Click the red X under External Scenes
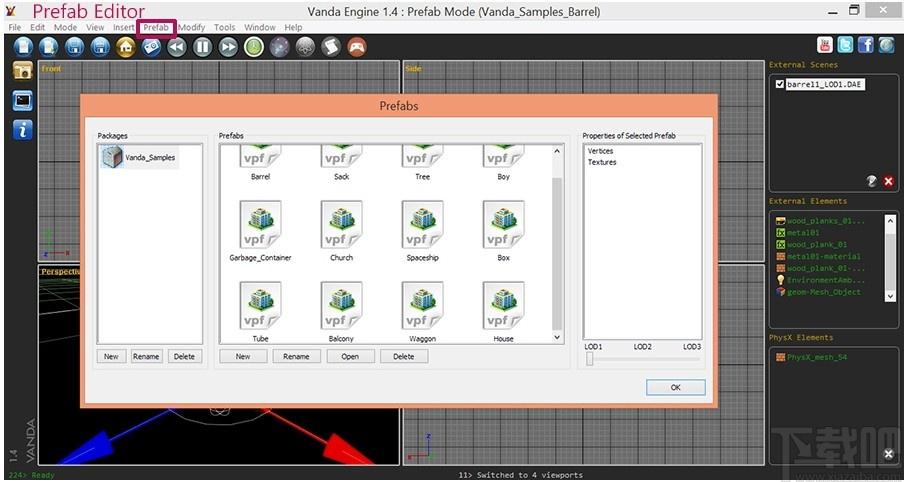This screenshot has width=905, height=482. tap(889, 181)
